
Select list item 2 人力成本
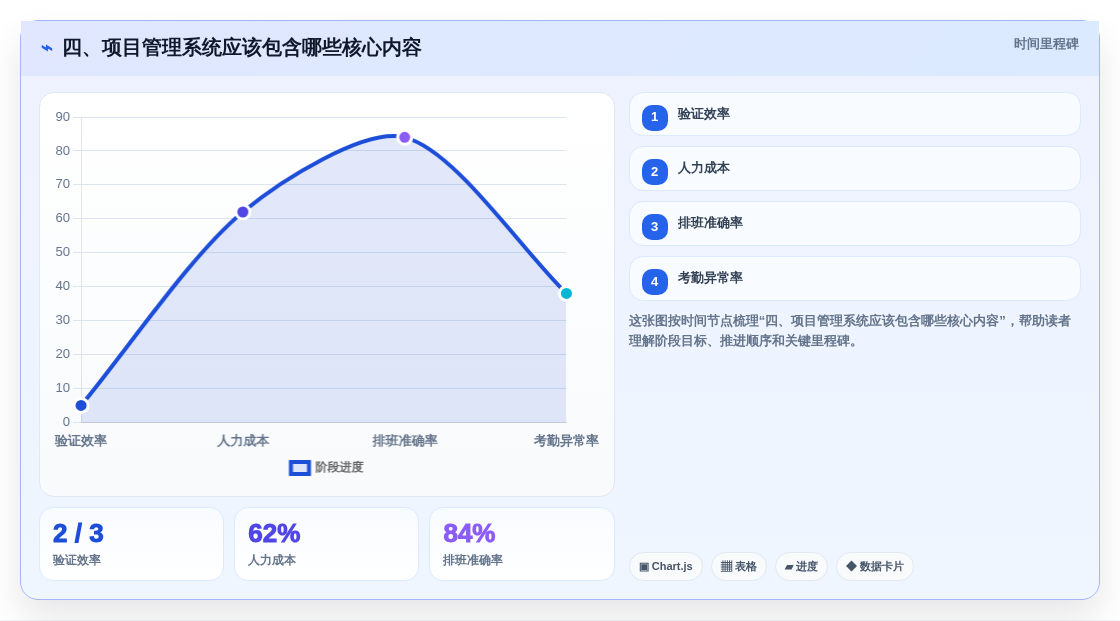[x=854, y=169]
